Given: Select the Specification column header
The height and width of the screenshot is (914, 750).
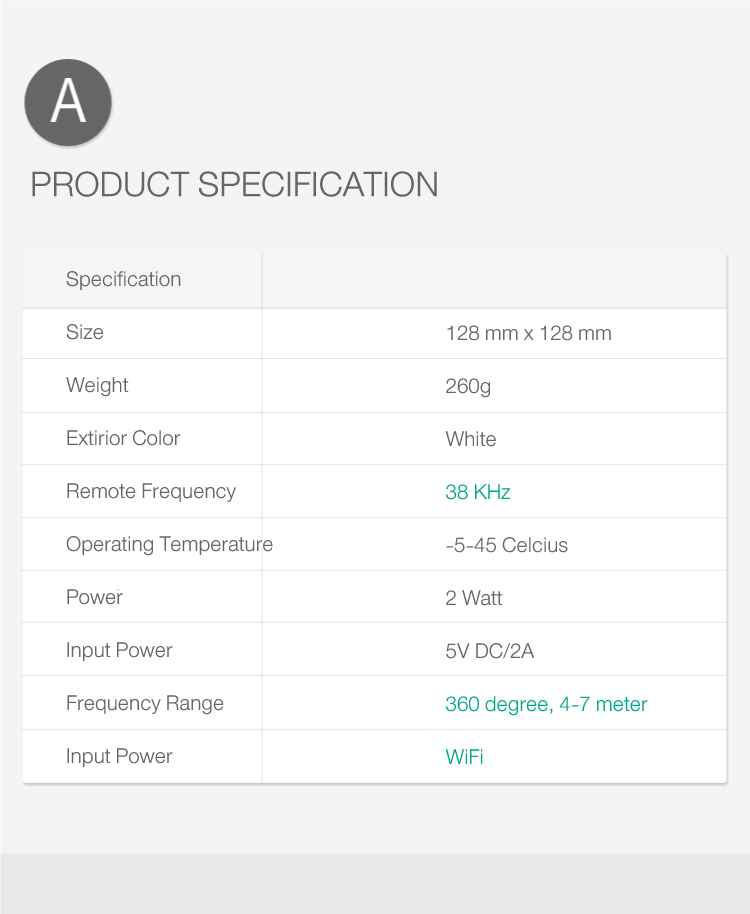Looking at the screenshot, I should (124, 279).
